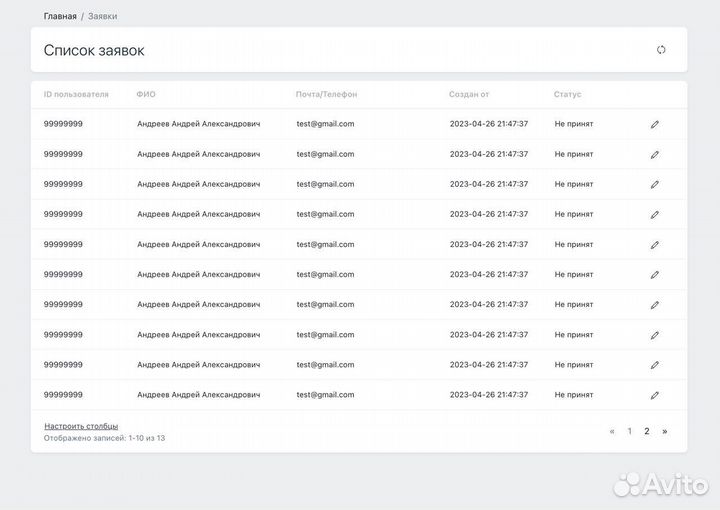Screen dimensions: 720x510
Task: Click the Статус column header
Action: click(x=567, y=94)
